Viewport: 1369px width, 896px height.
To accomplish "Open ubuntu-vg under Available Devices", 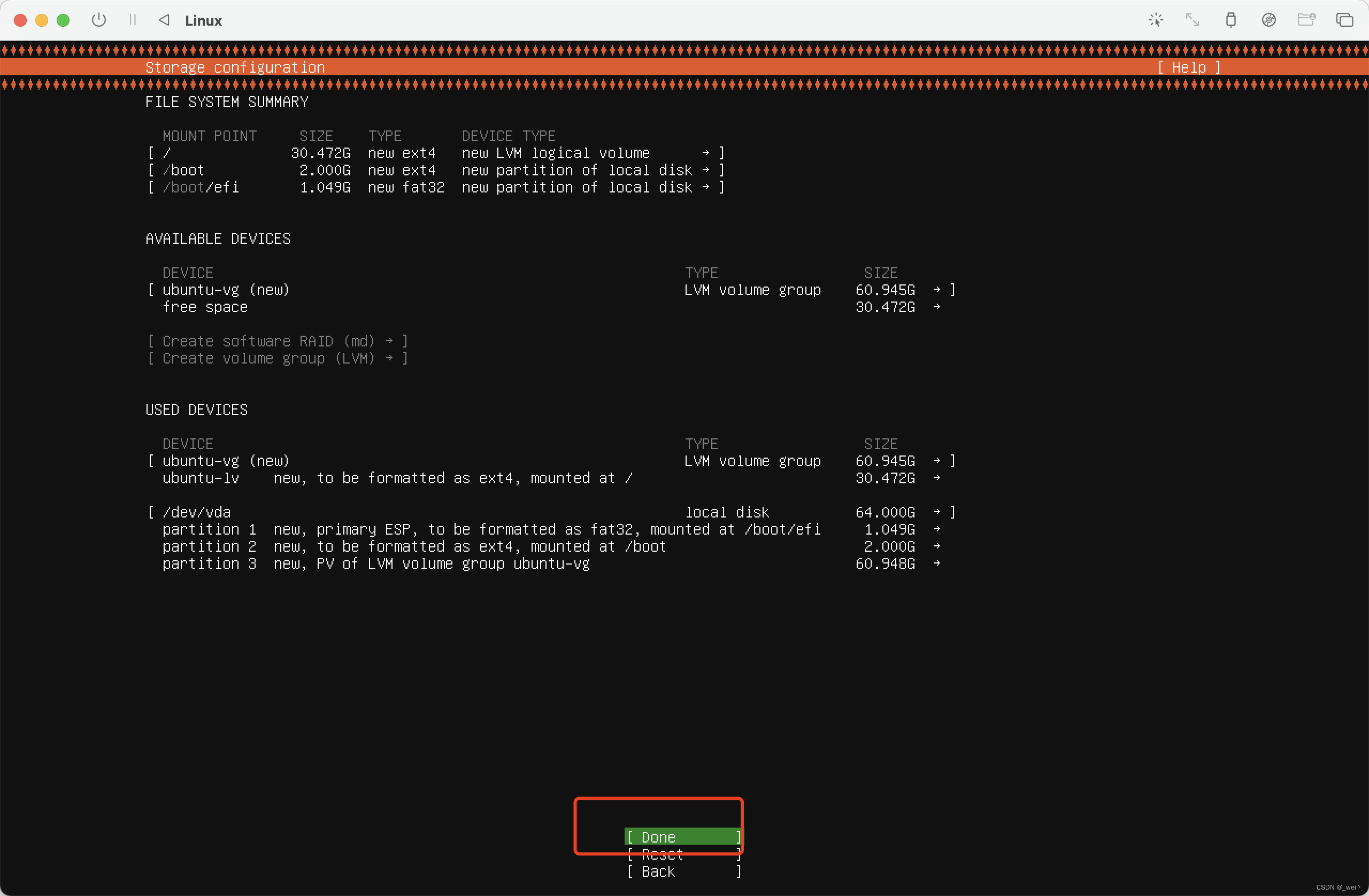I will tap(550, 290).
